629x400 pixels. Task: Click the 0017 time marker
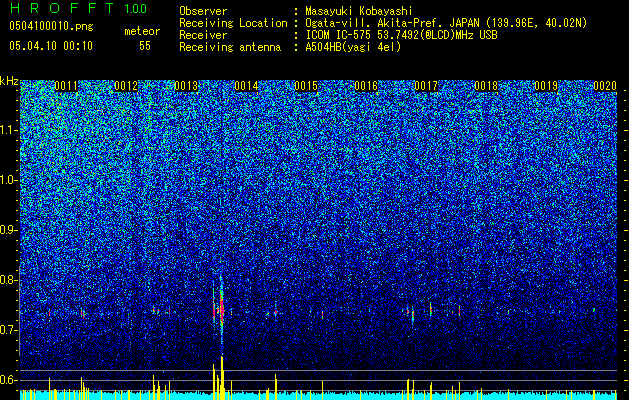tap(426, 86)
